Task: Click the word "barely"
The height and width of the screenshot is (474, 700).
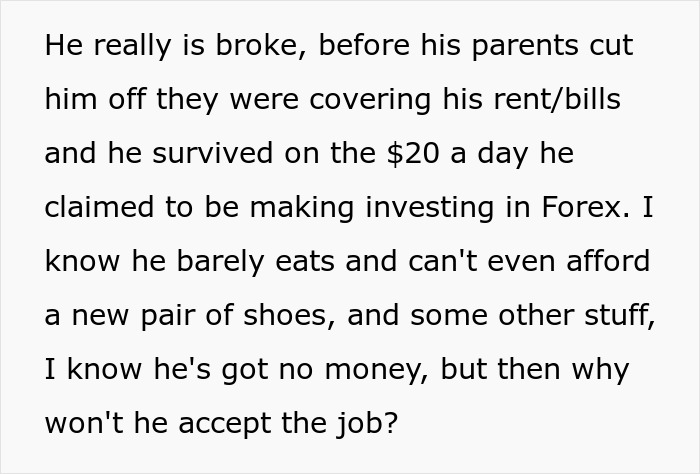Action: coord(227,263)
